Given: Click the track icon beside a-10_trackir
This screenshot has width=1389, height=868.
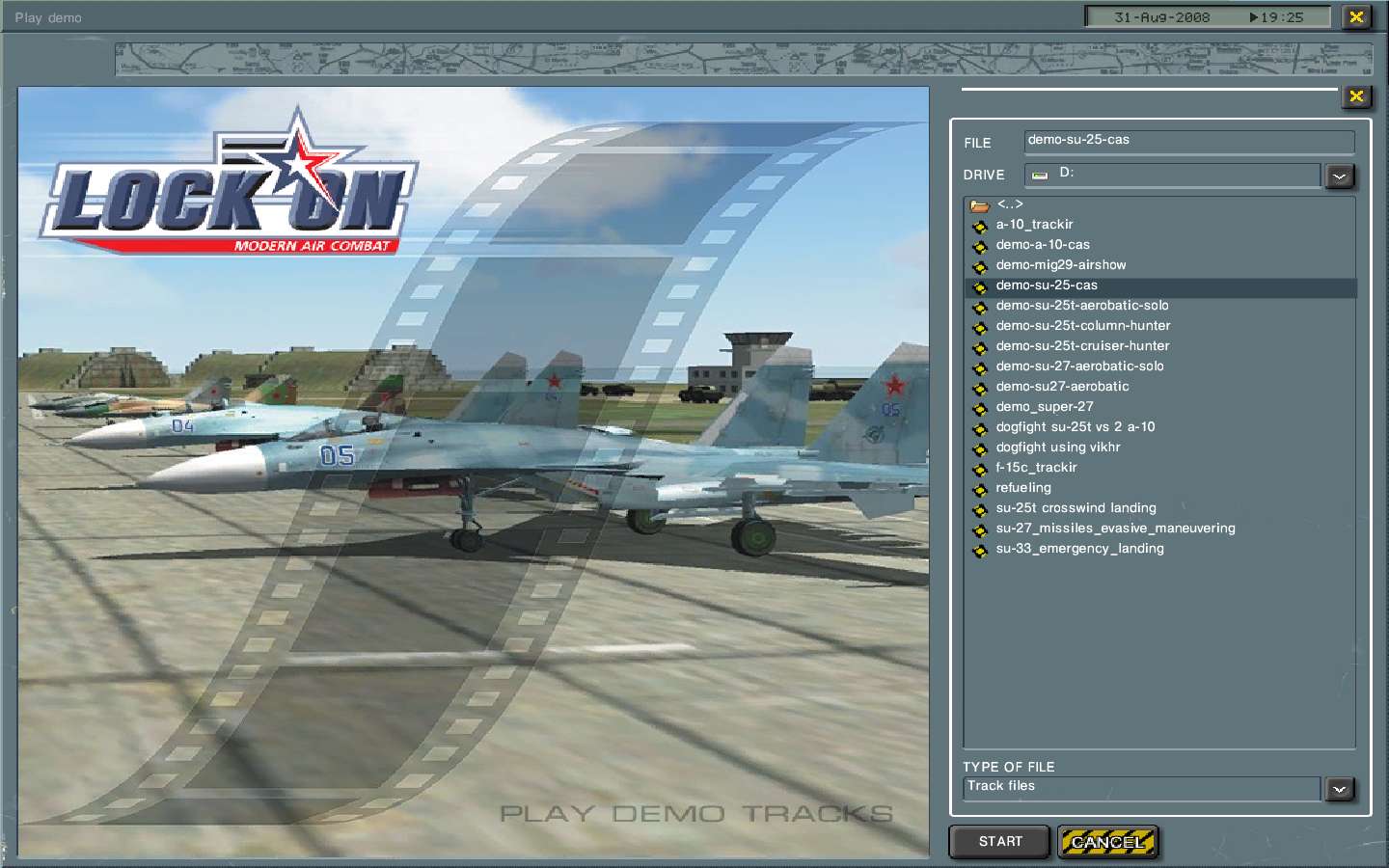Looking at the screenshot, I should [980, 227].
